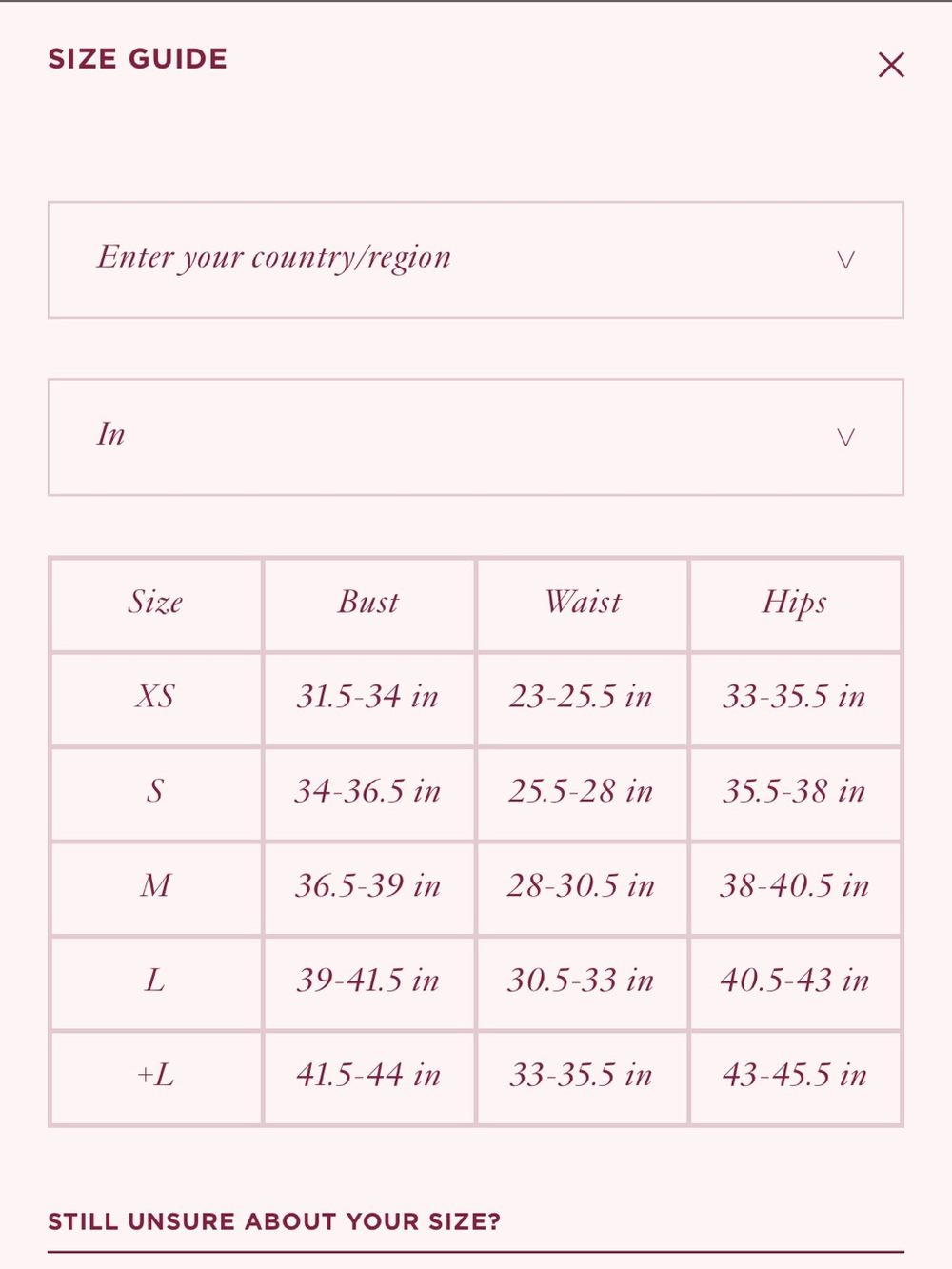Click the Bust column header
952x1269 pixels.
tap(368, 602)
